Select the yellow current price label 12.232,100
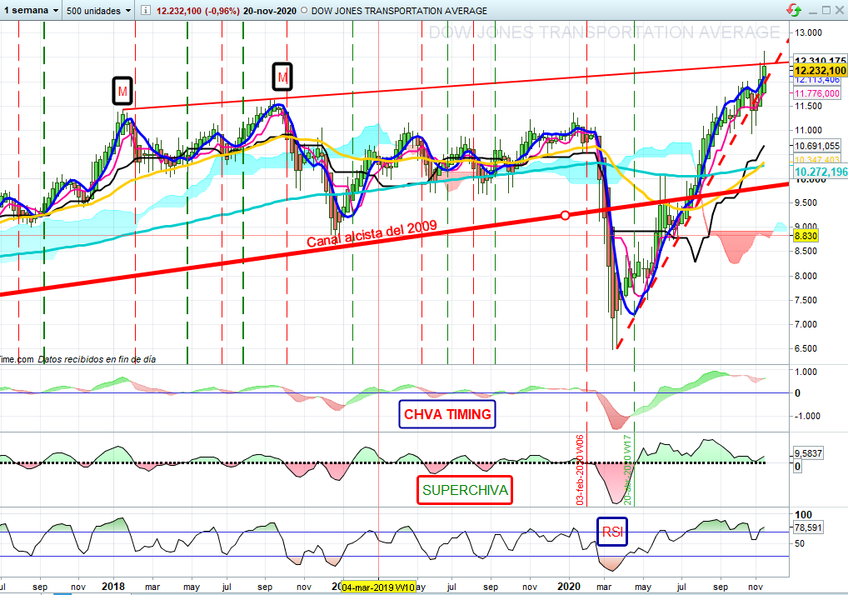The image size is (848, 595). [820, 70]
